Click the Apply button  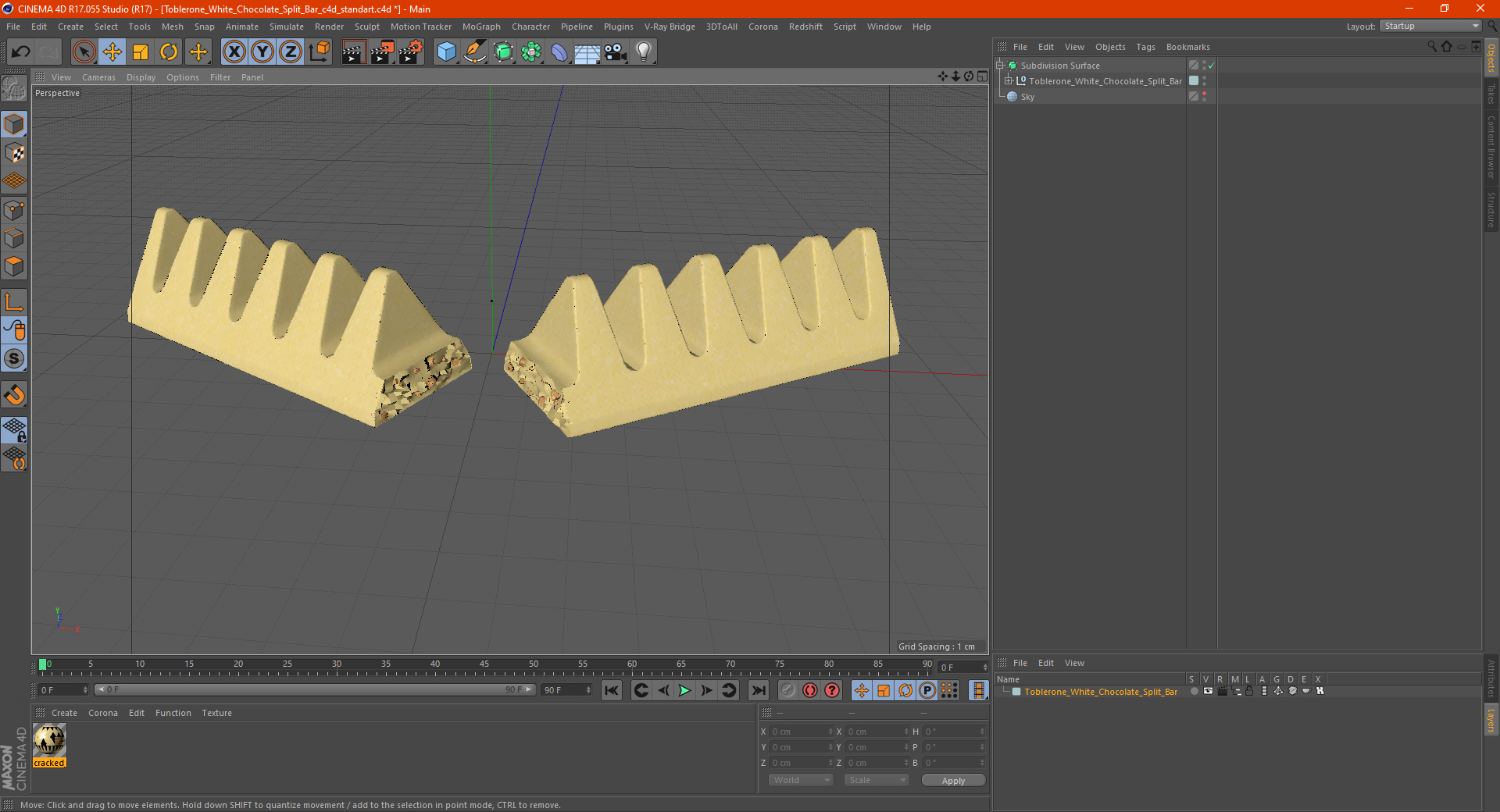click(x=953, y=781)
